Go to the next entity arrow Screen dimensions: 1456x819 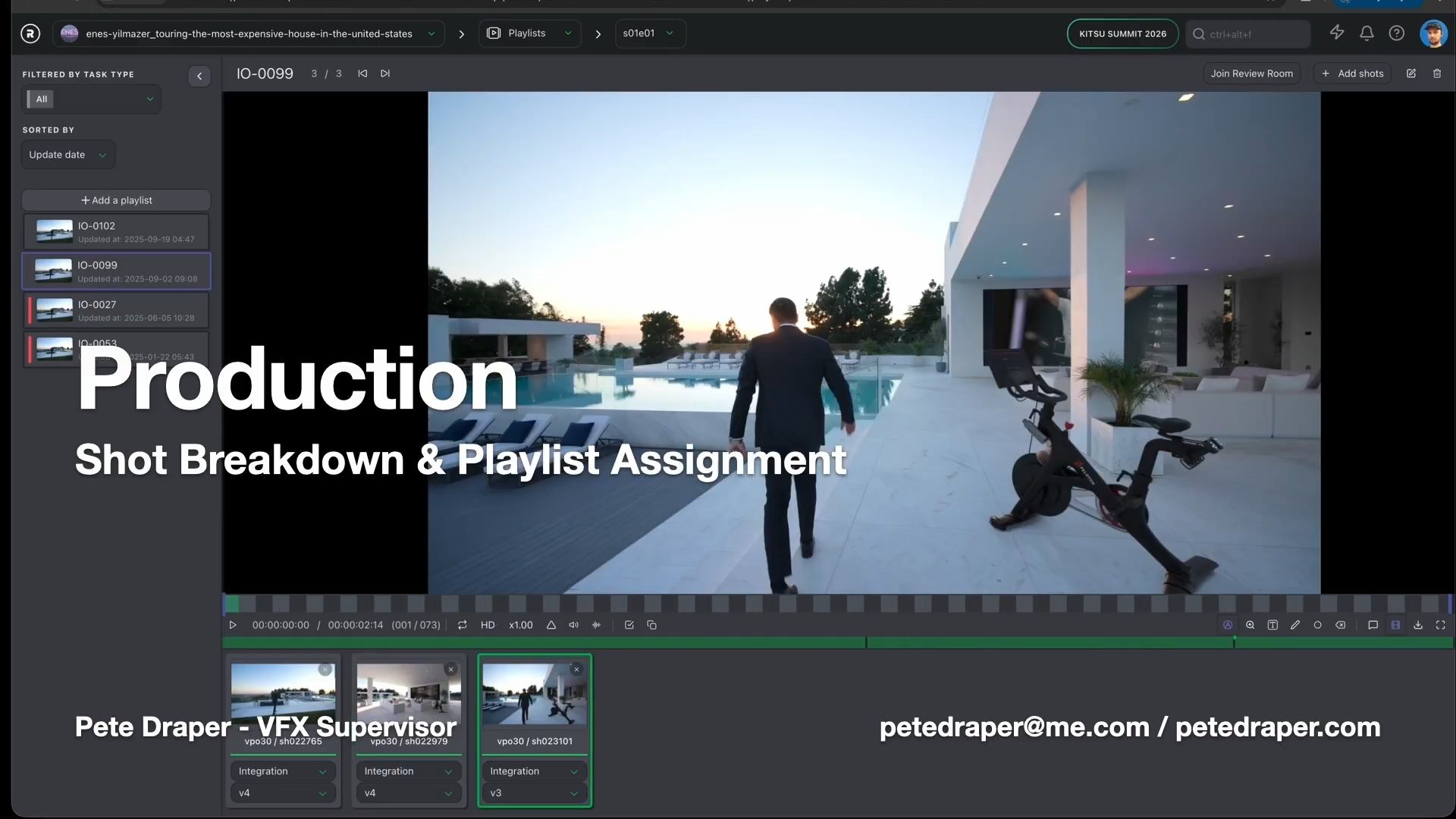point(385,74)
